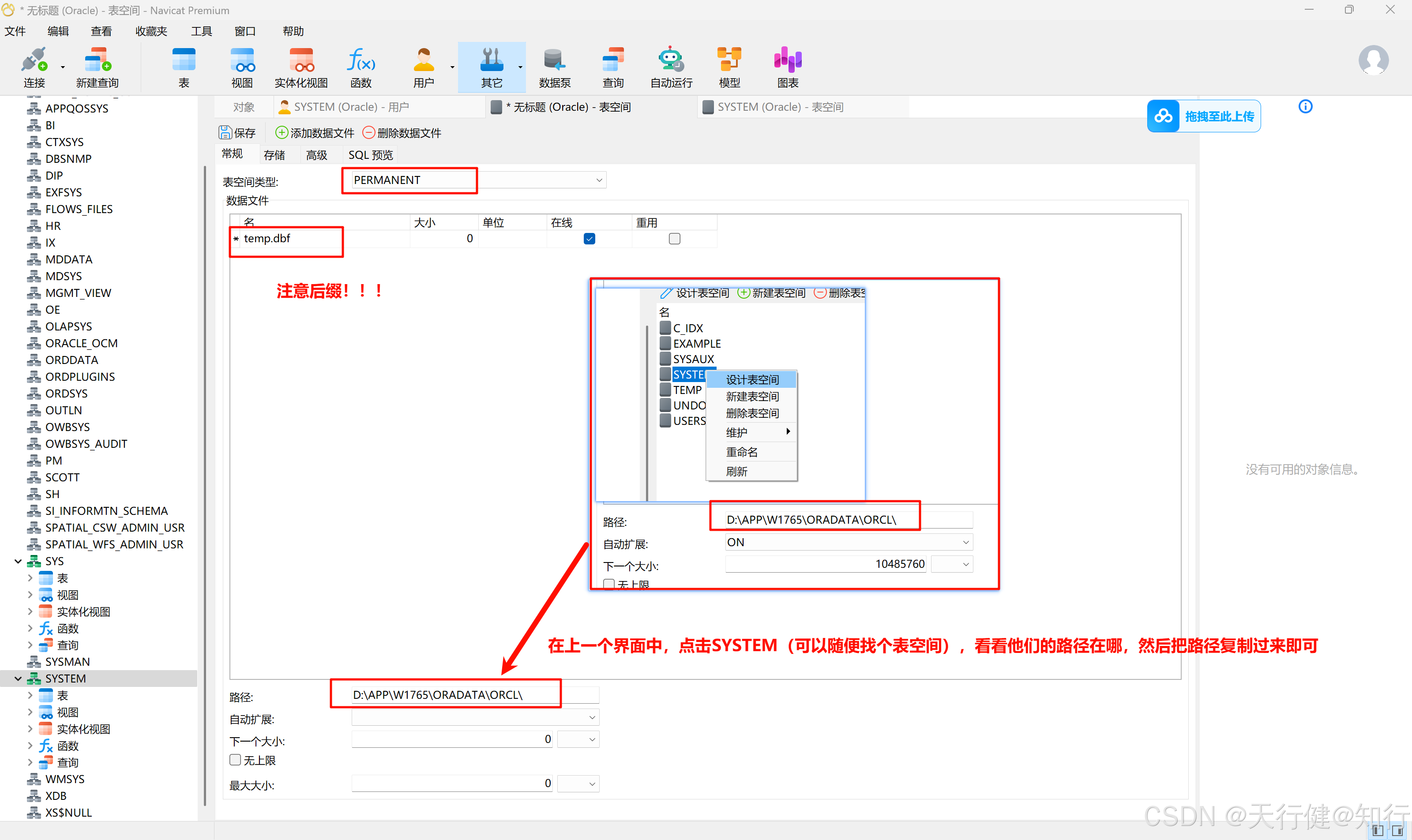Screen dimensions: 1412x840
Task: Open the 工具 menu
Action: pos(201,31)
